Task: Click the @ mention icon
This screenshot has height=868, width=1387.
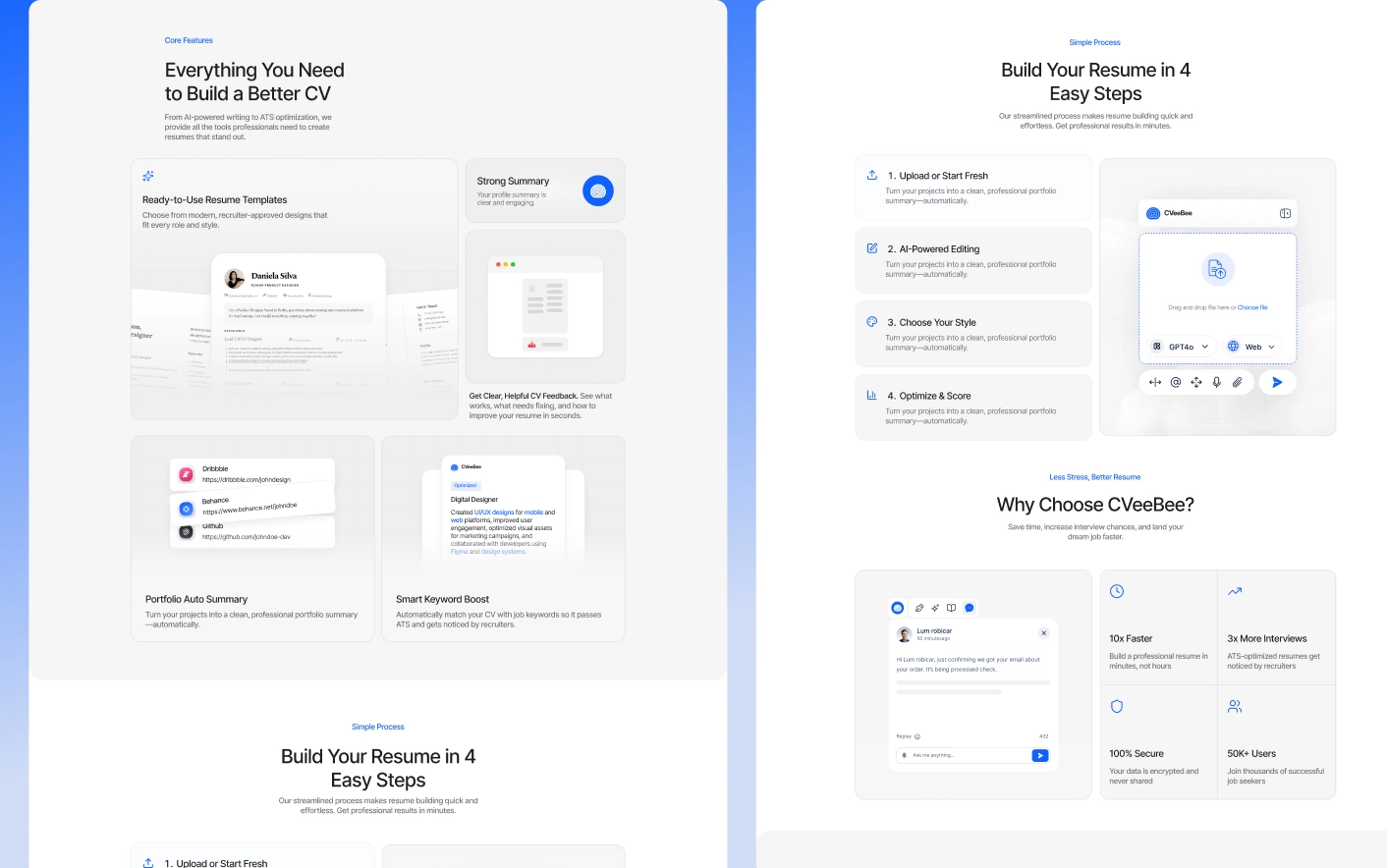Action: (x=1175, y=383)
